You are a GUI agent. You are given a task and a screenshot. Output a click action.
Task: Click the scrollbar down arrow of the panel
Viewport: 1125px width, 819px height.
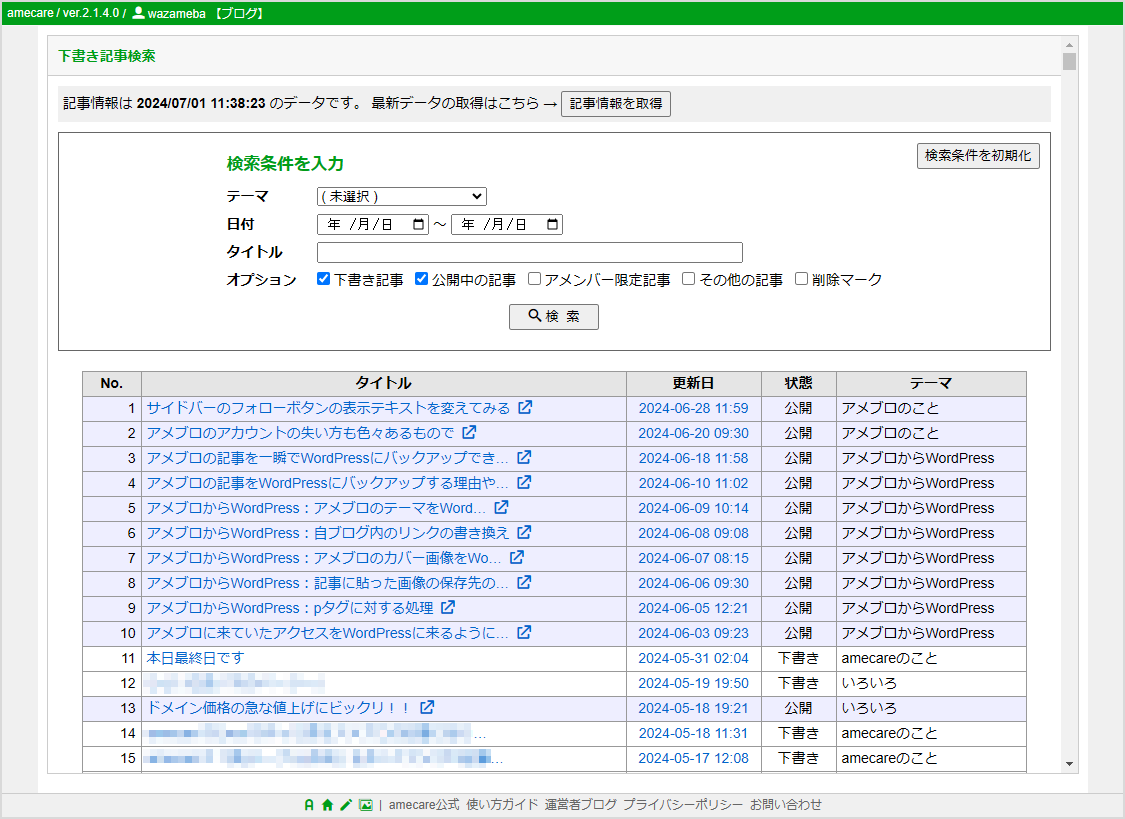tap(1070, 764)
